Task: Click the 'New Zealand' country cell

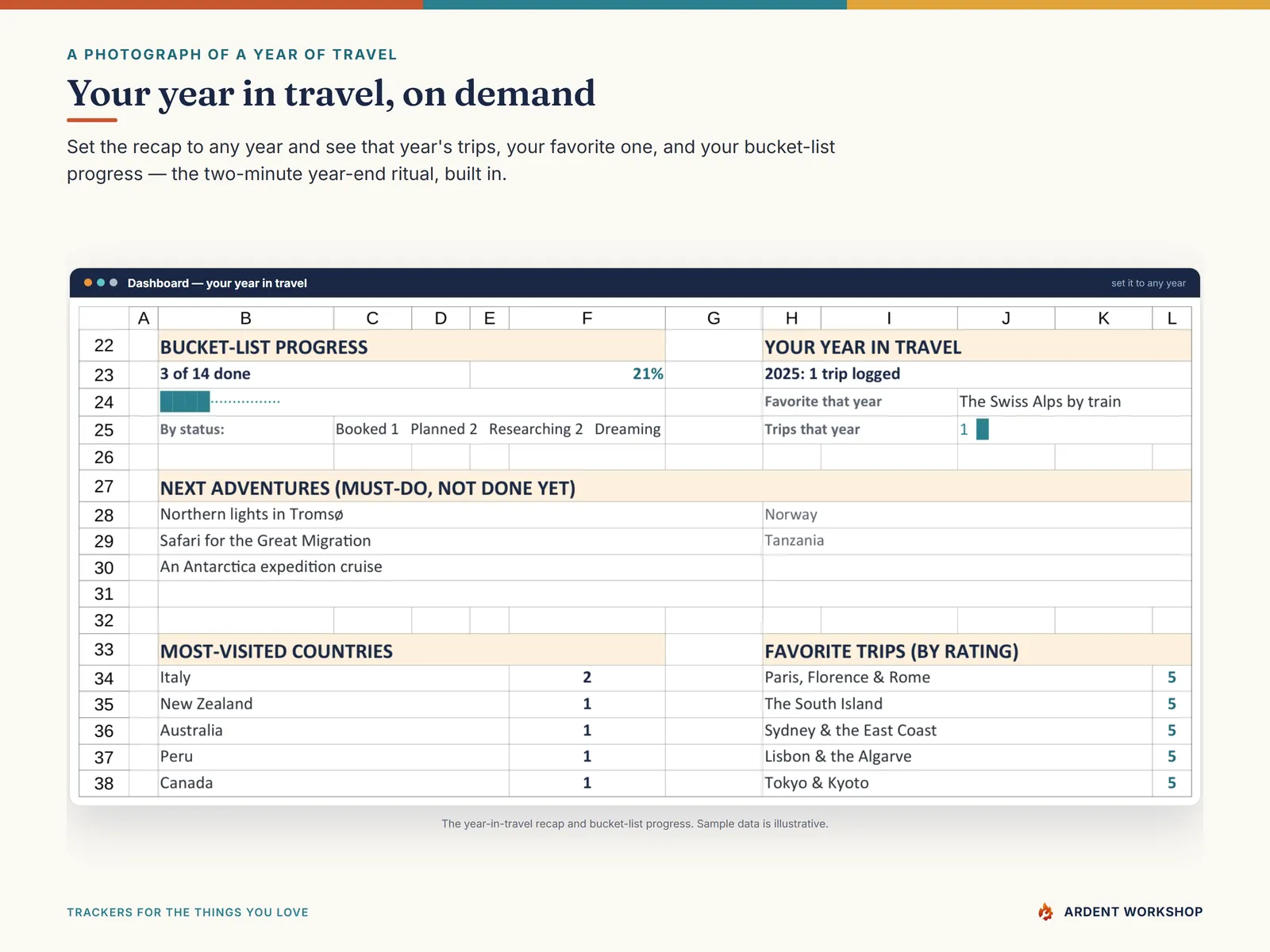Action: 333,704
